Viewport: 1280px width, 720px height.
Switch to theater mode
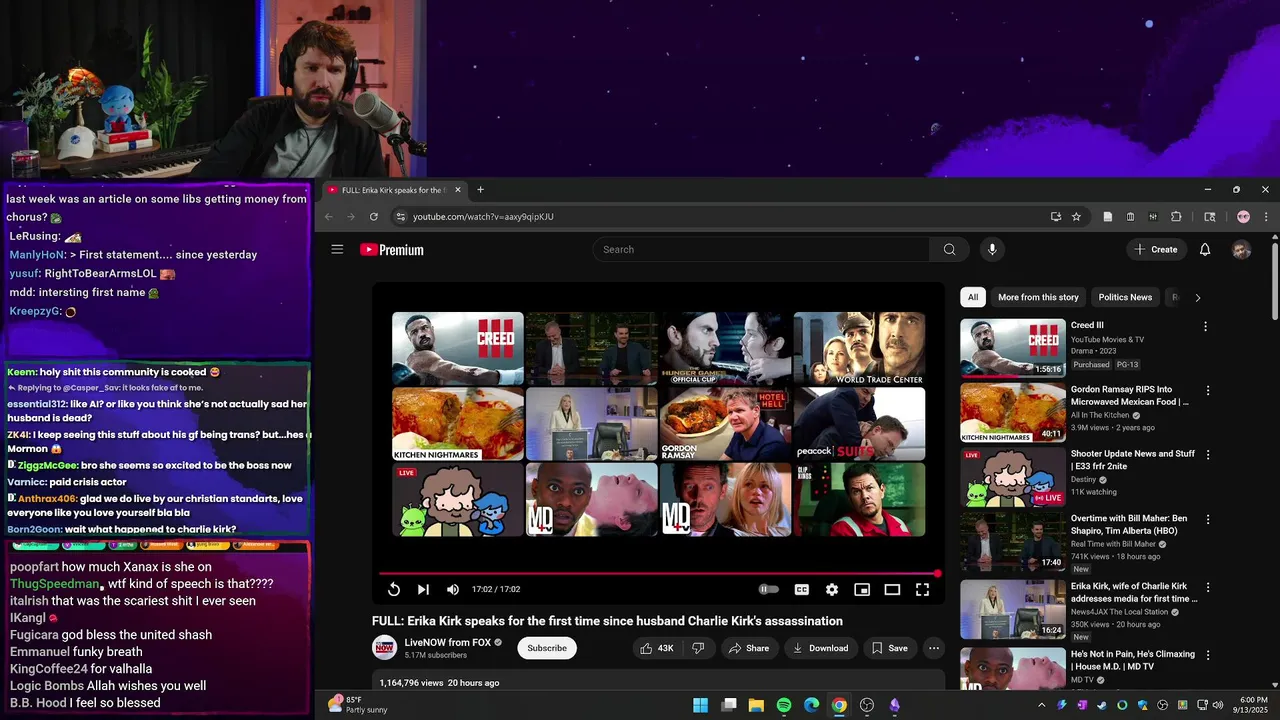[892, 590]
